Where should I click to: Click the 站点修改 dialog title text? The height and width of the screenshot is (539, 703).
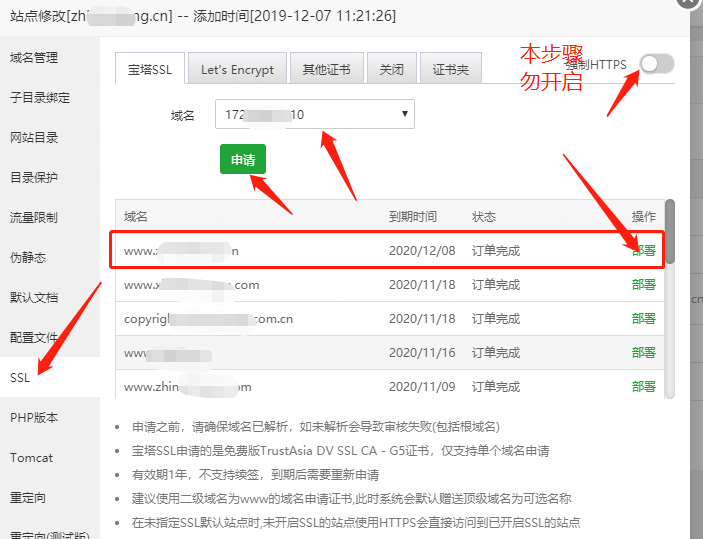point(203,16)
